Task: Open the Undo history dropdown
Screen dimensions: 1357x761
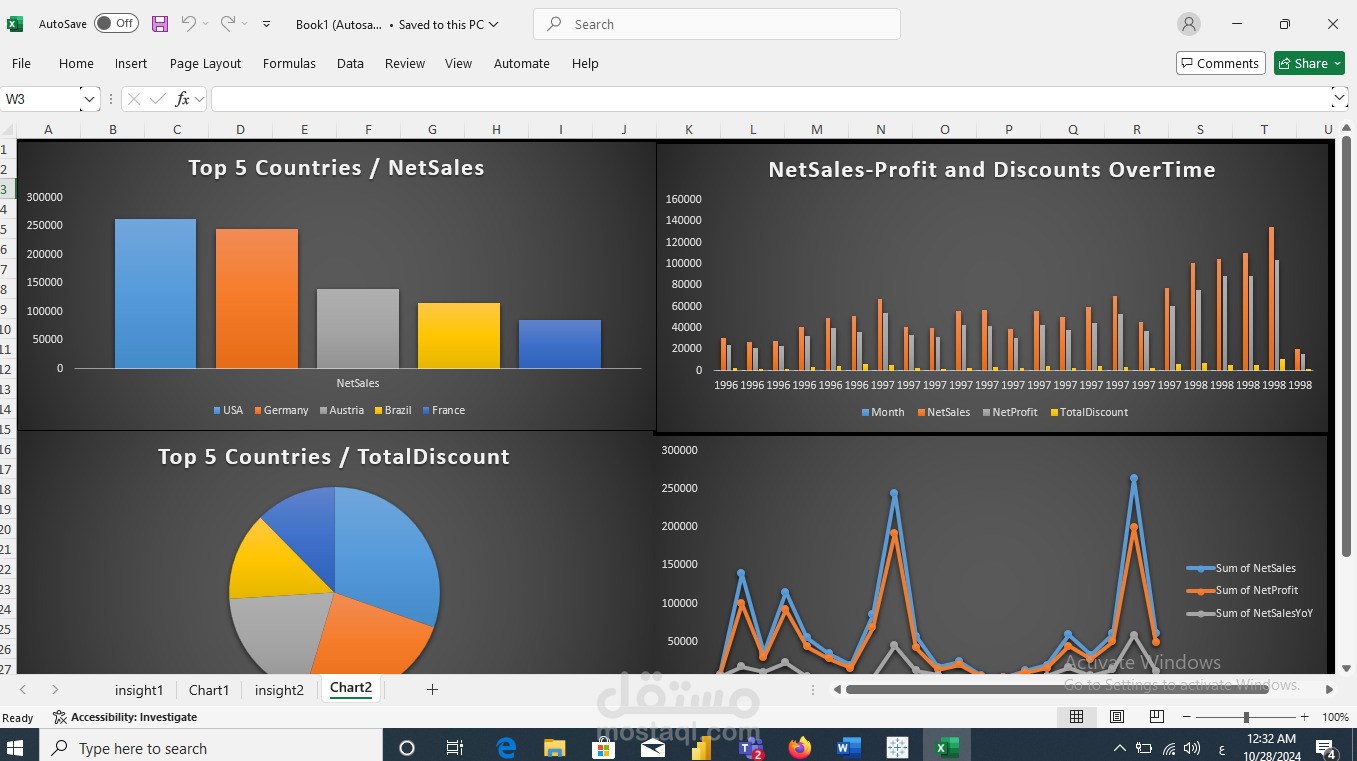Action: pos(206,24)
